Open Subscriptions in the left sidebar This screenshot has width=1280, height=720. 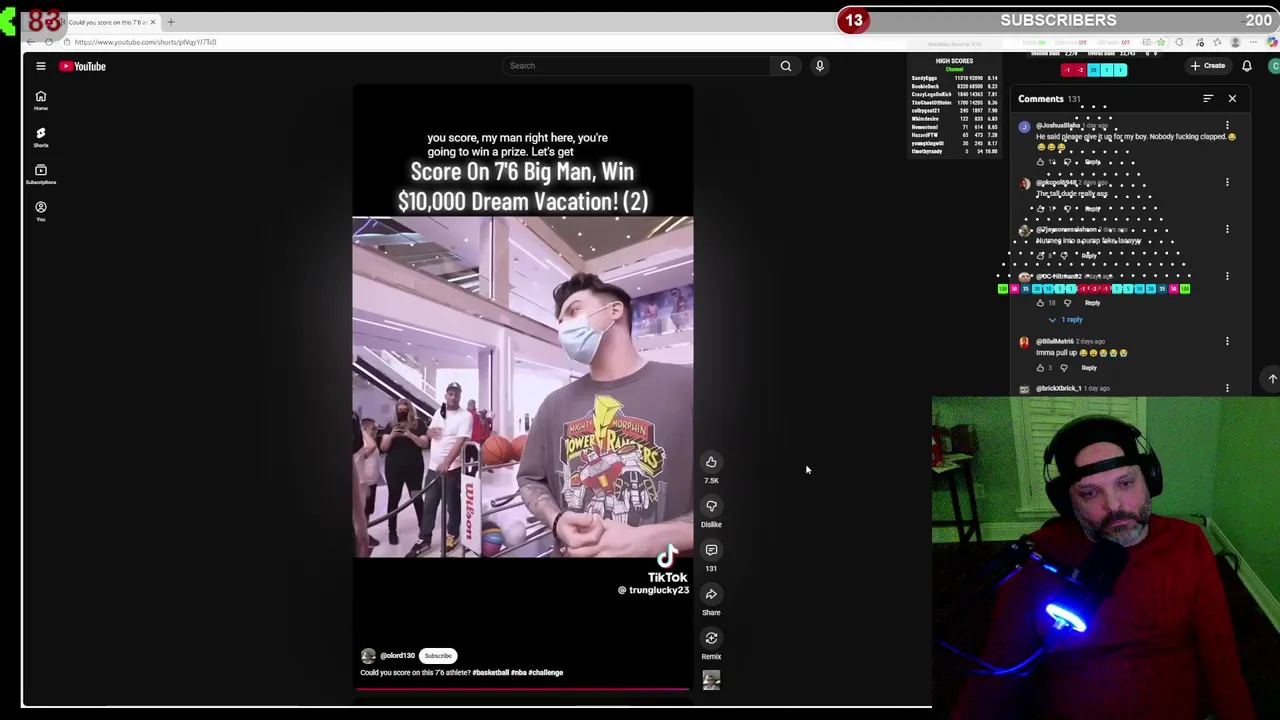[x=41, y=174]
